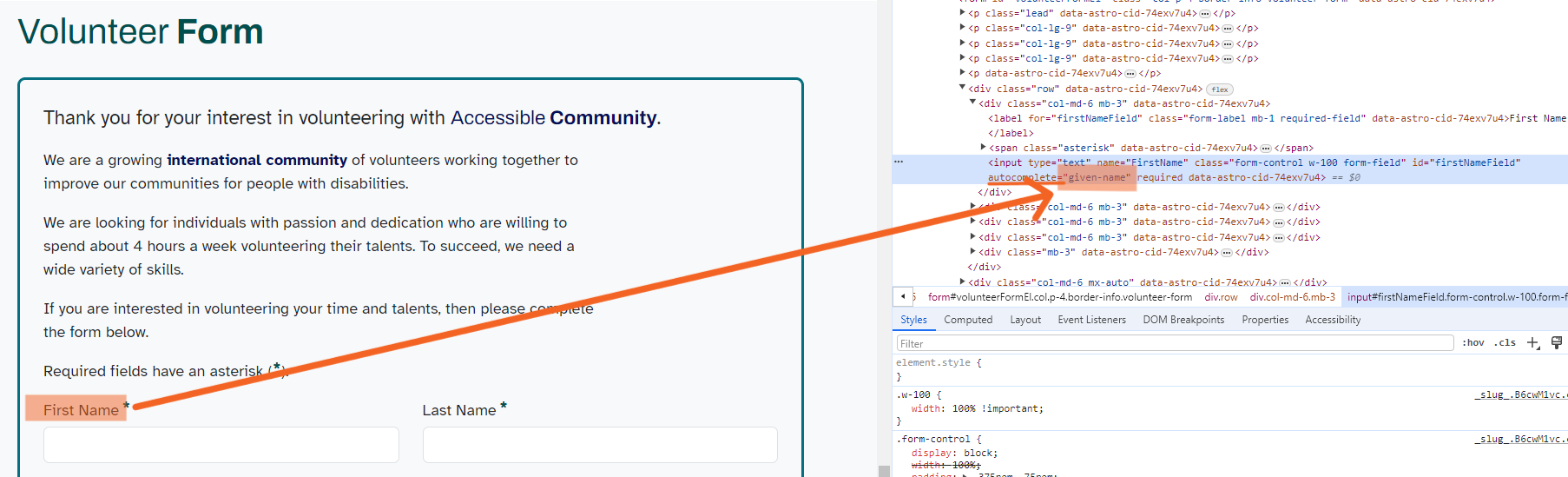Collapse the expanded div col-md-6 mb-3 node

pos(972,103)
